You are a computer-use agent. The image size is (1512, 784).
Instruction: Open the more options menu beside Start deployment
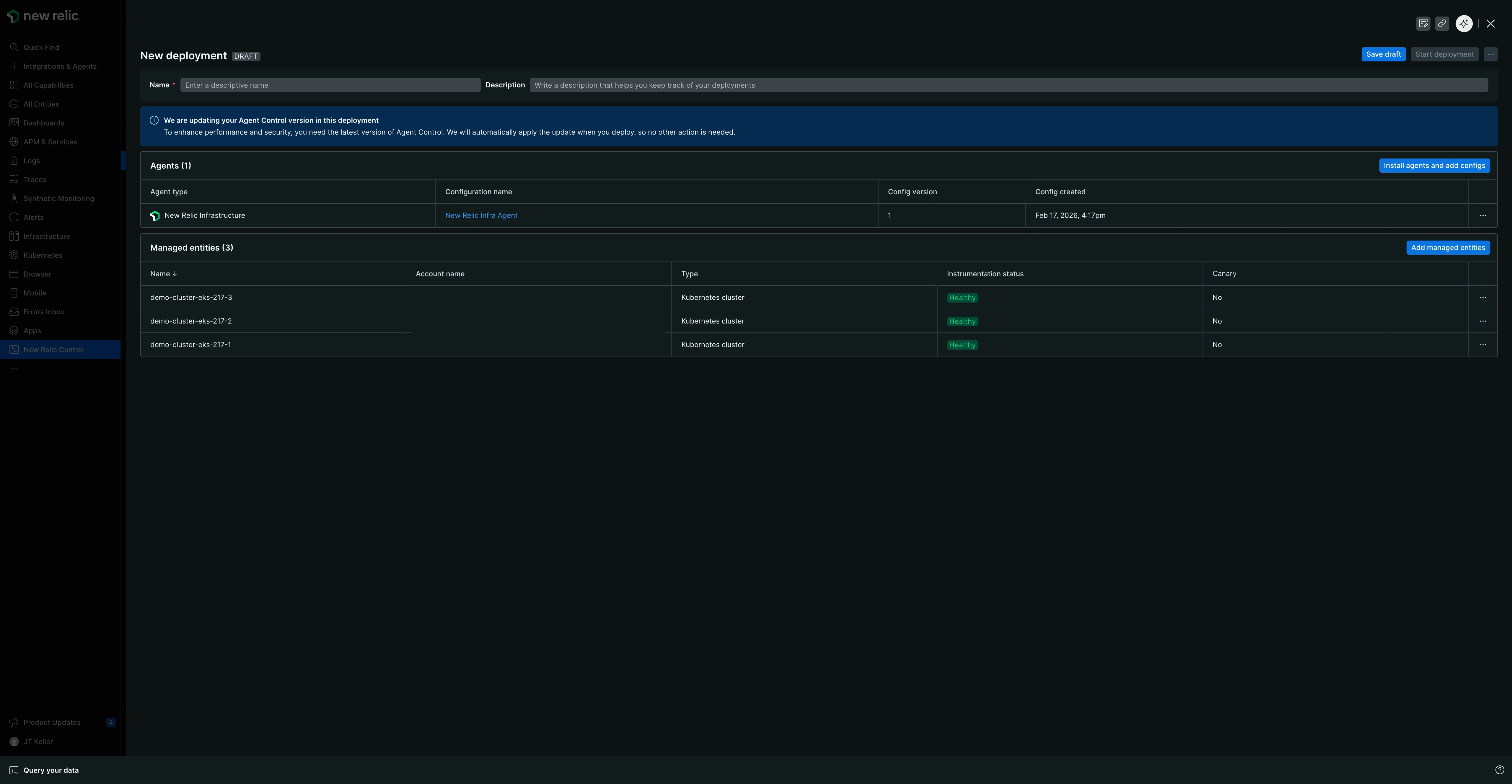pos(1490,55)
